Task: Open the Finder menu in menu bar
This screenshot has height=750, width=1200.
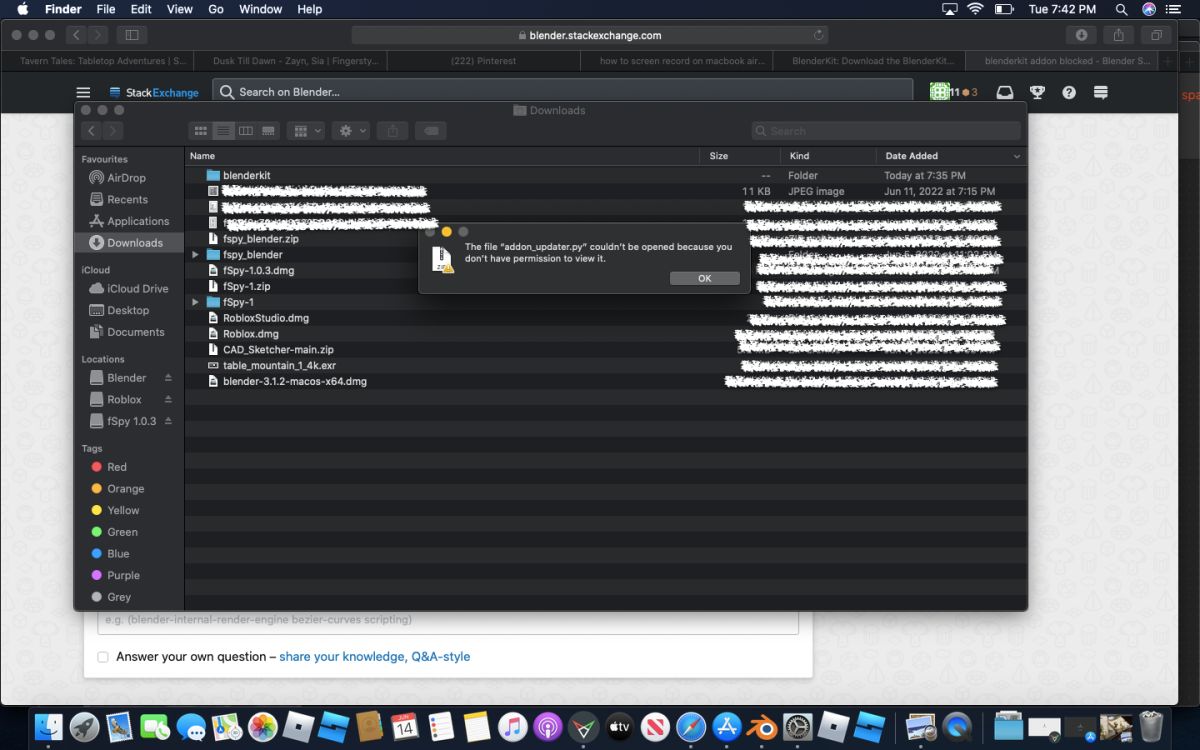Action: point(64,9)
